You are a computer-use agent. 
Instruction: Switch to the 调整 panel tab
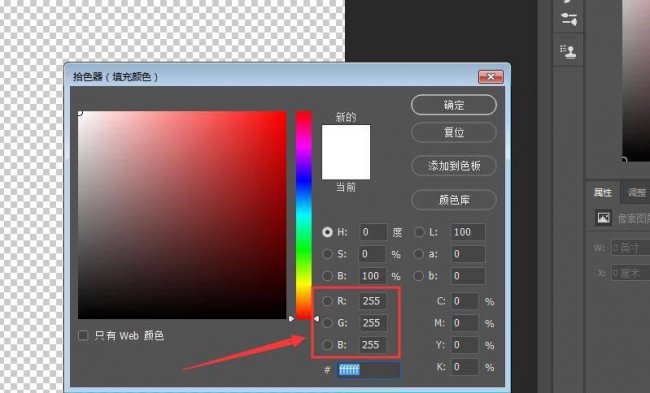[636, 192]
